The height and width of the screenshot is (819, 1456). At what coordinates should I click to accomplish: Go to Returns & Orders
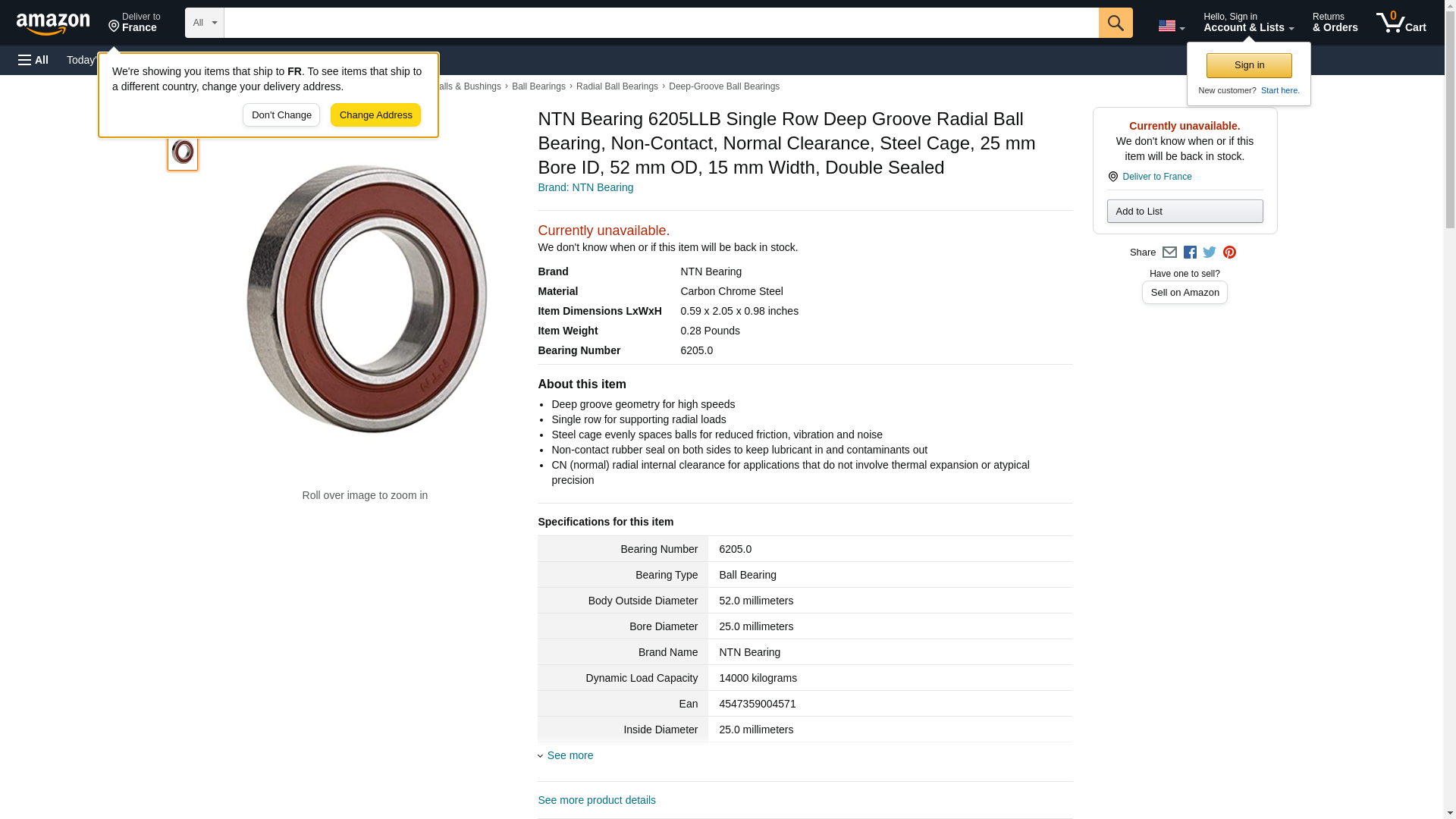click(x=1335, y=23)
